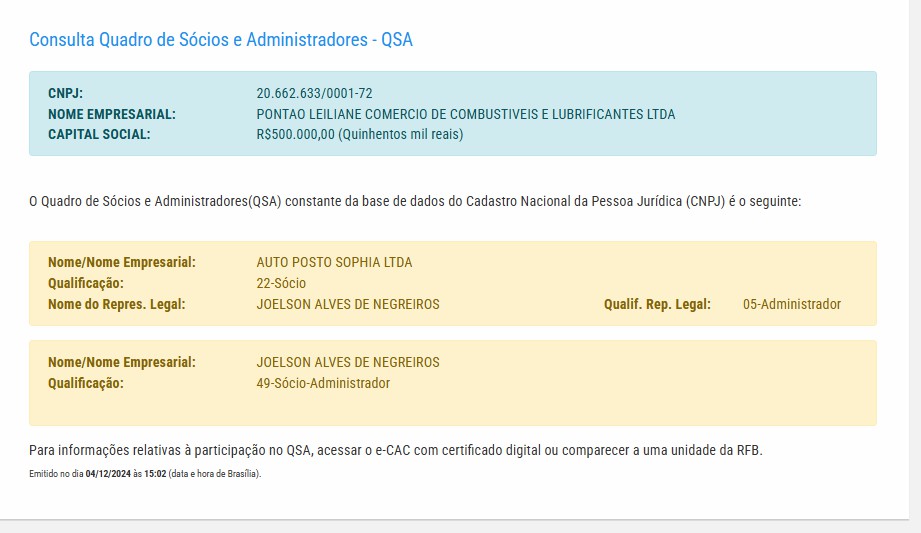Click the 49-Sócio-Administrador qualification
This screenshot has height=533, width=921.
323,383
